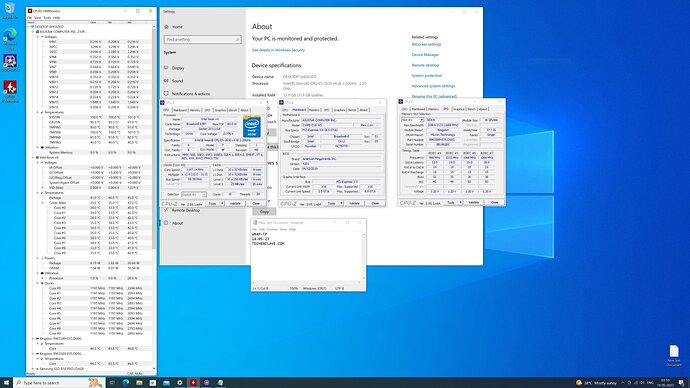Switch to the Settings taskbar icon
690x388 pixels.
point(180,383)
